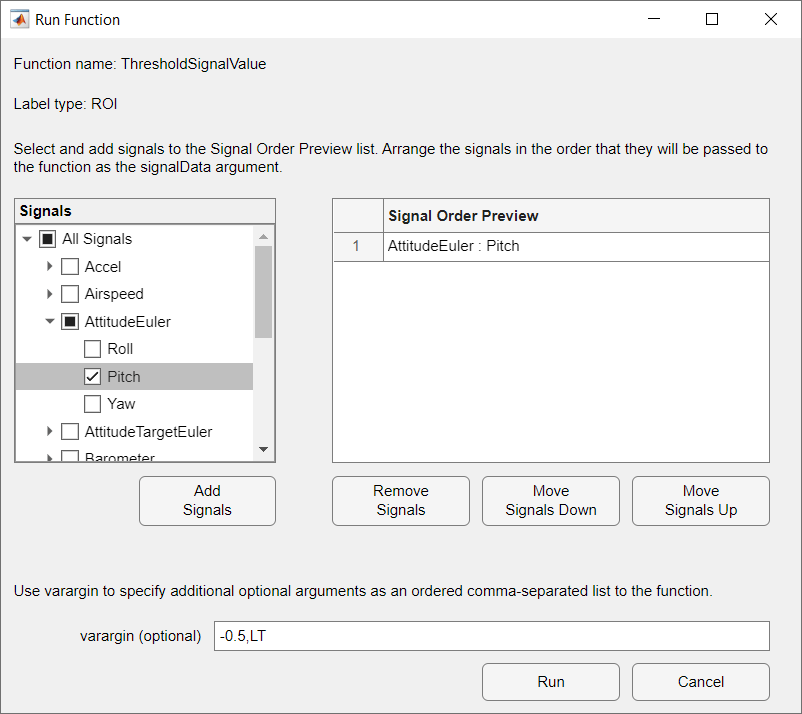
Task: Run the ThresholdSignalValue function
Action: 550,681
